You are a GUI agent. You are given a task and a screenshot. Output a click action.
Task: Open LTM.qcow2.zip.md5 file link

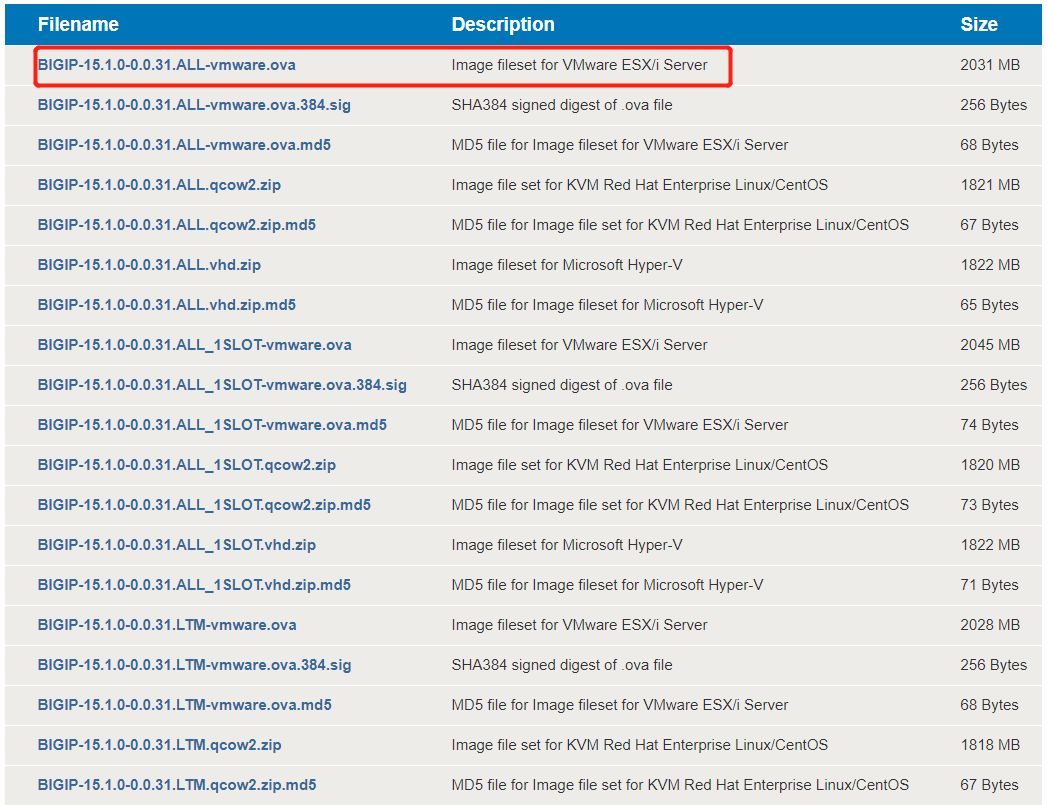[177, 786]
